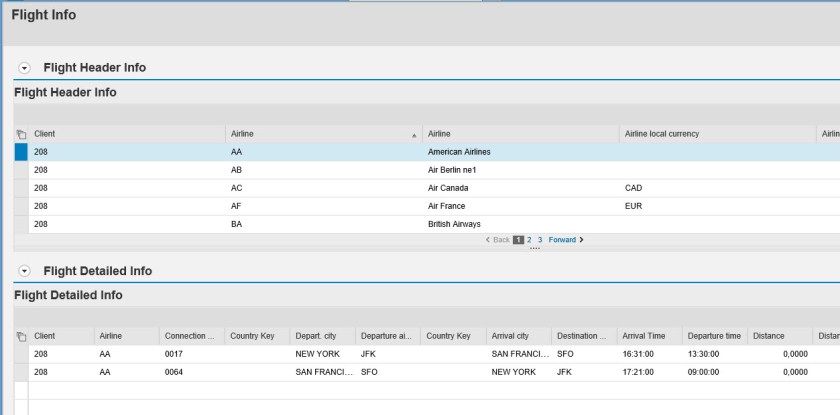Screen dimensions: 840x415
Task: Sort by the Airline local currency column header
Action: 661,134
